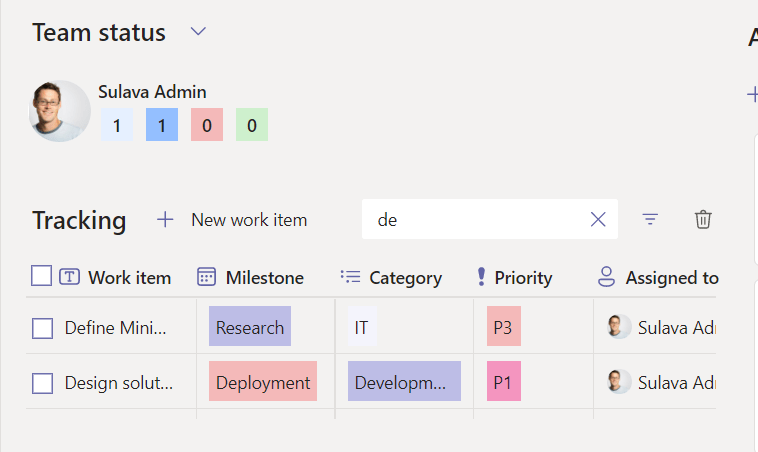Check the Define Mini... row checkbox
Screen dimensions: 758x452
[42, 328]
